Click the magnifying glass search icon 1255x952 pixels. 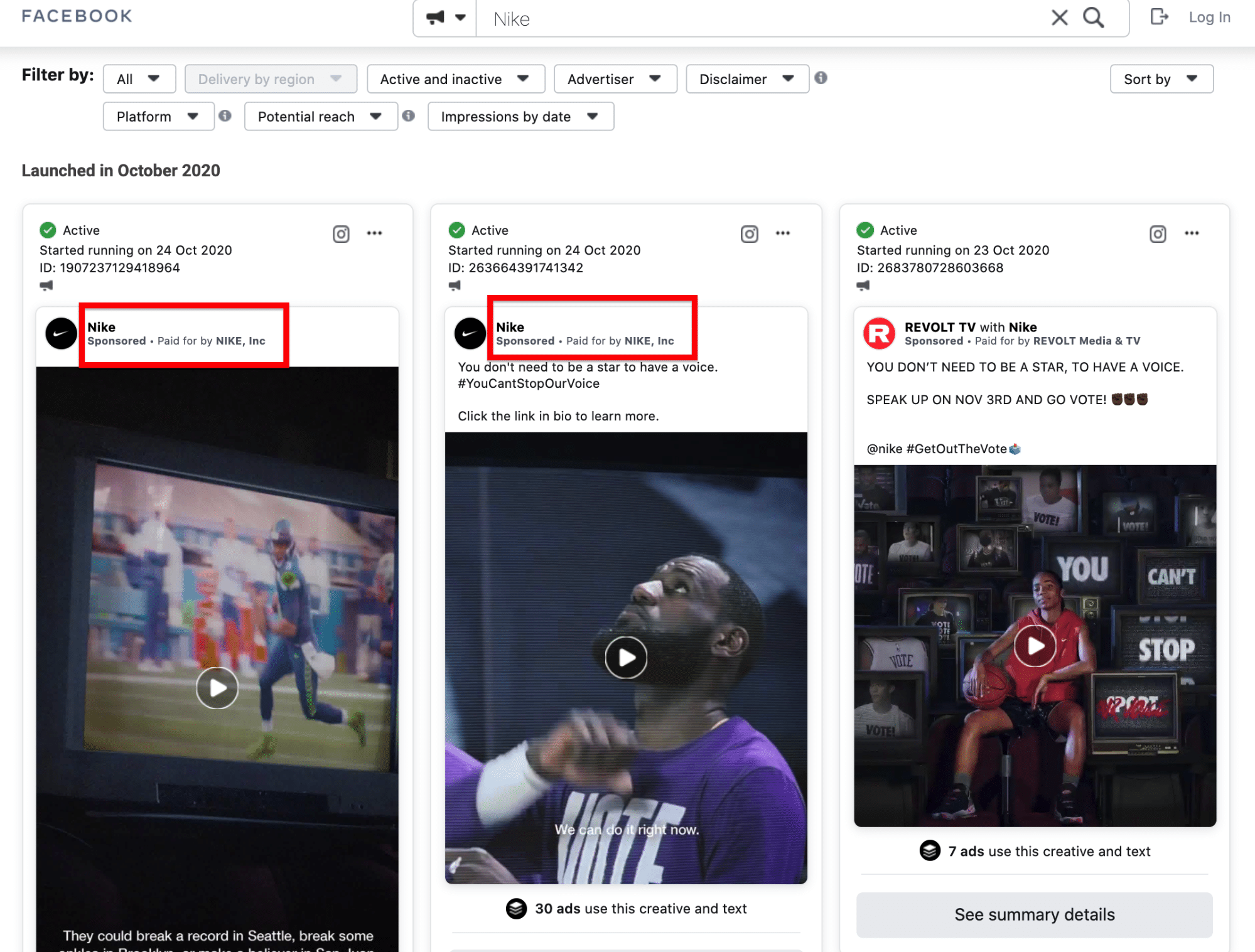click(x=1093, y=18)
